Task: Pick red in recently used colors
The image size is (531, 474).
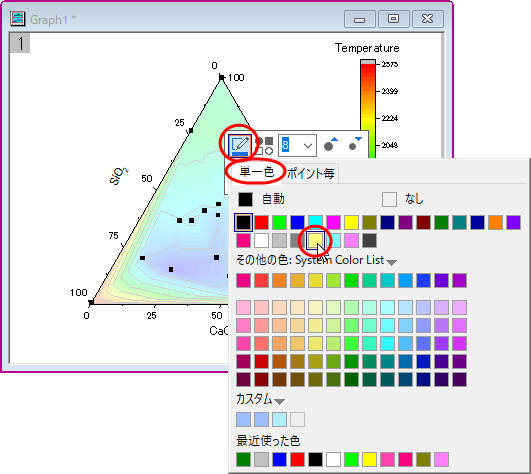Action: tap(297, 459)
